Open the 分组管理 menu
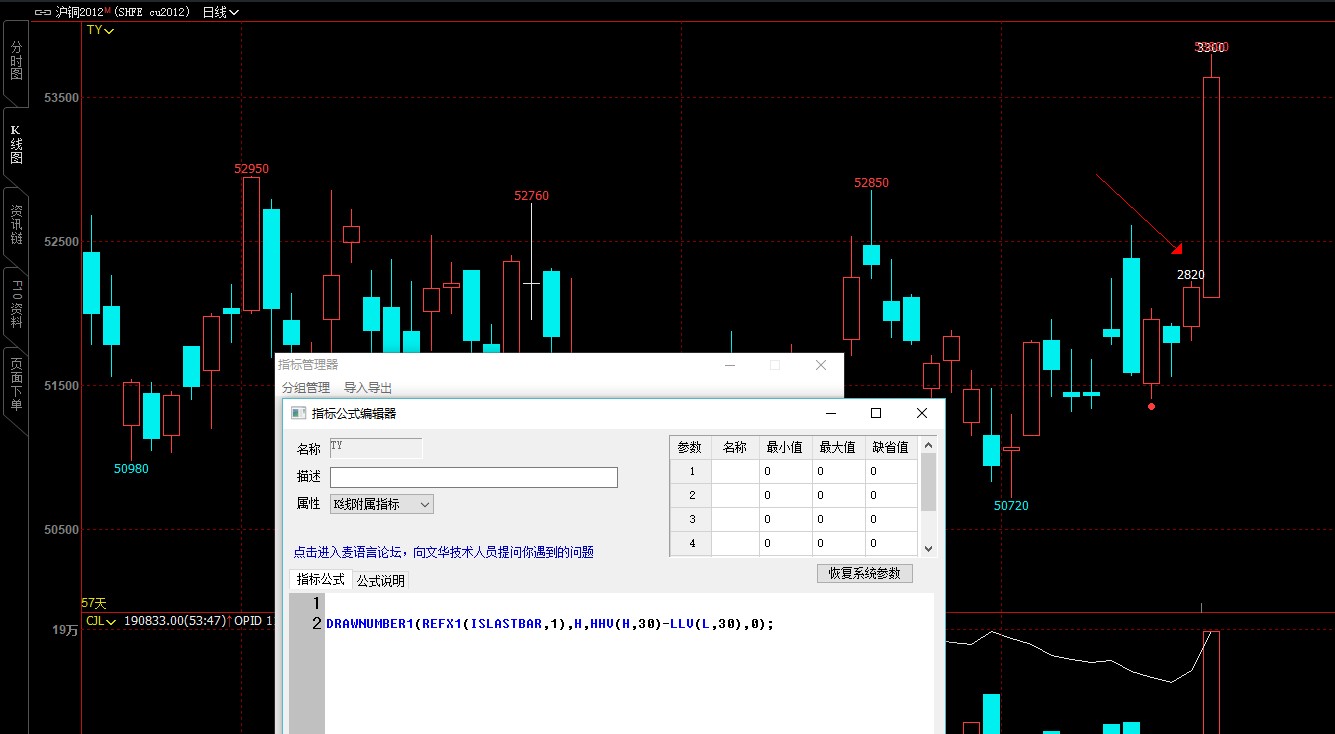 (x=305, y=388)
